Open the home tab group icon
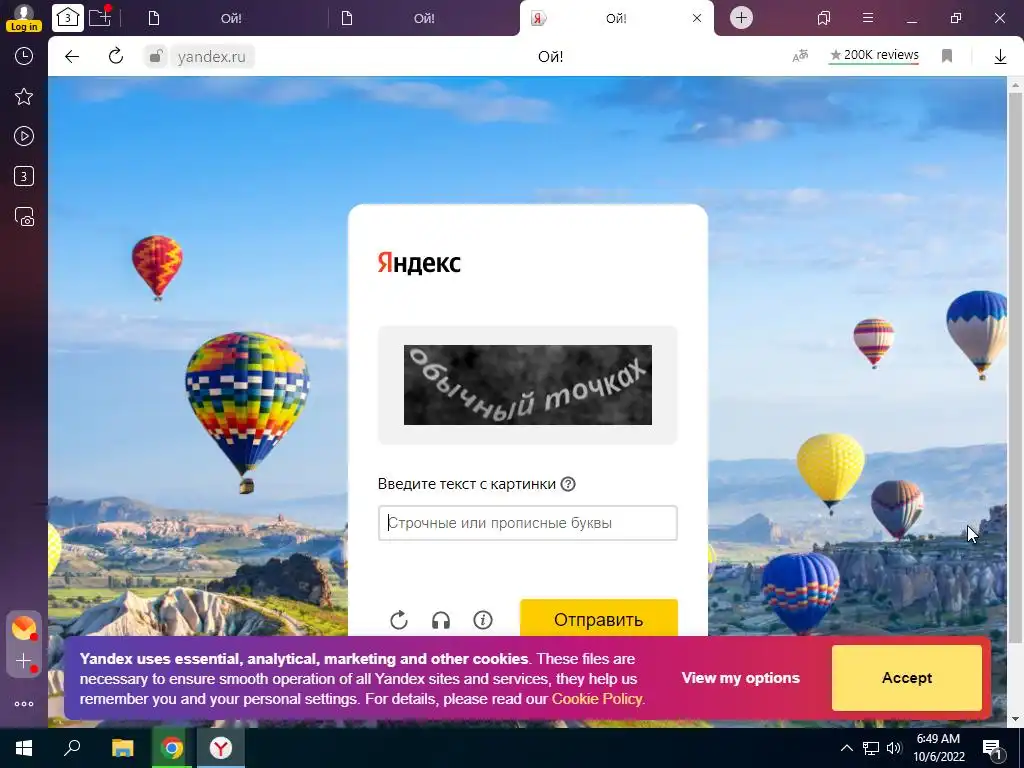 [x=68, y=18]
